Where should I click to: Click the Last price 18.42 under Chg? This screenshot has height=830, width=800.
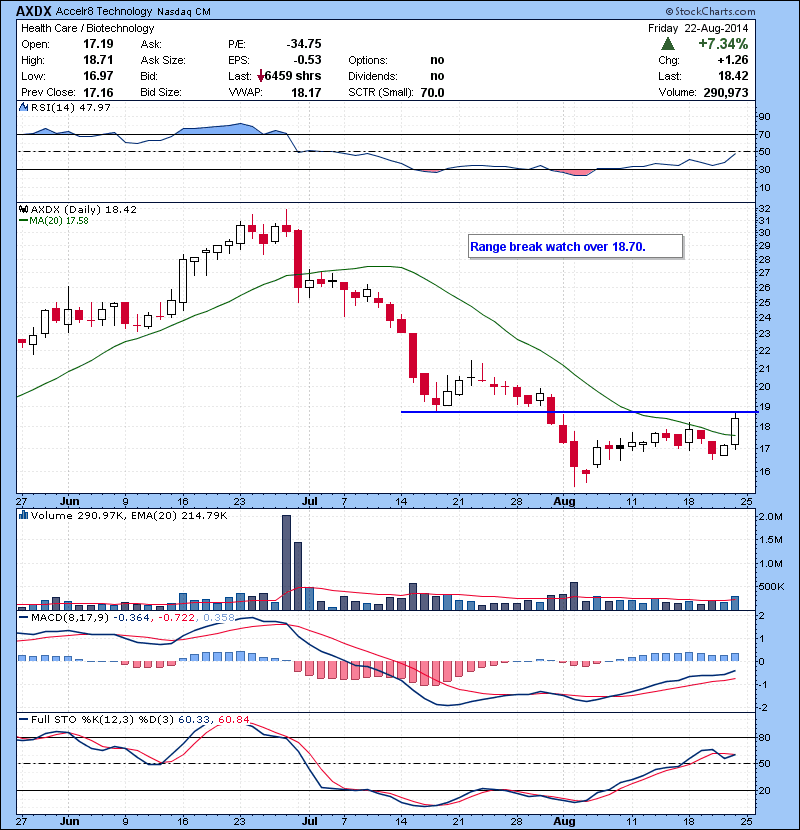[x=733, y=76]
